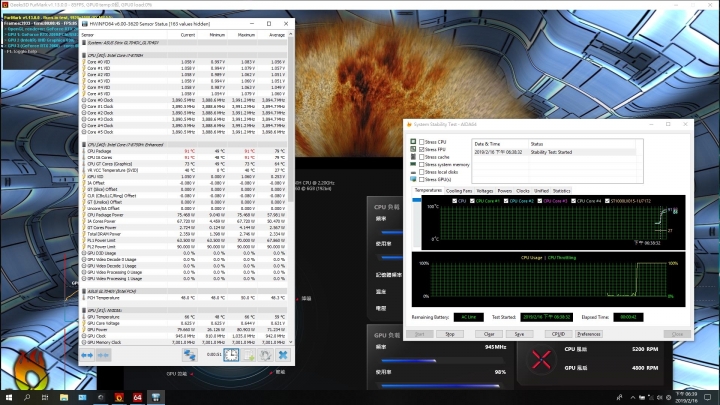Click the GPU usage bar at 90%
Viewport: 720px width, 405px height.
[444, 386]
